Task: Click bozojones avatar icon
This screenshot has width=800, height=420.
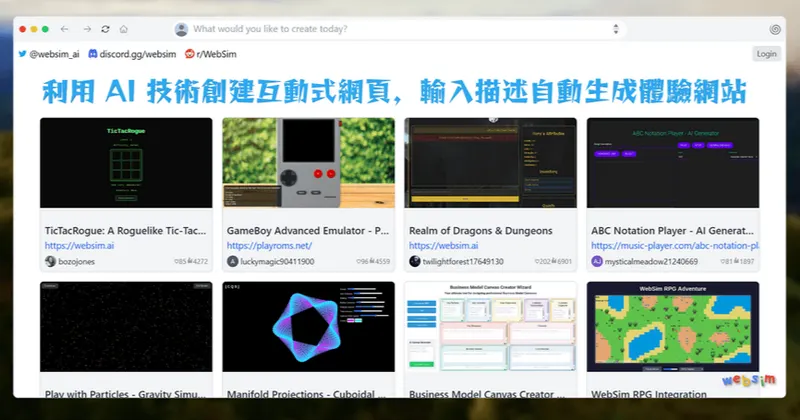Action: [51, 261]
